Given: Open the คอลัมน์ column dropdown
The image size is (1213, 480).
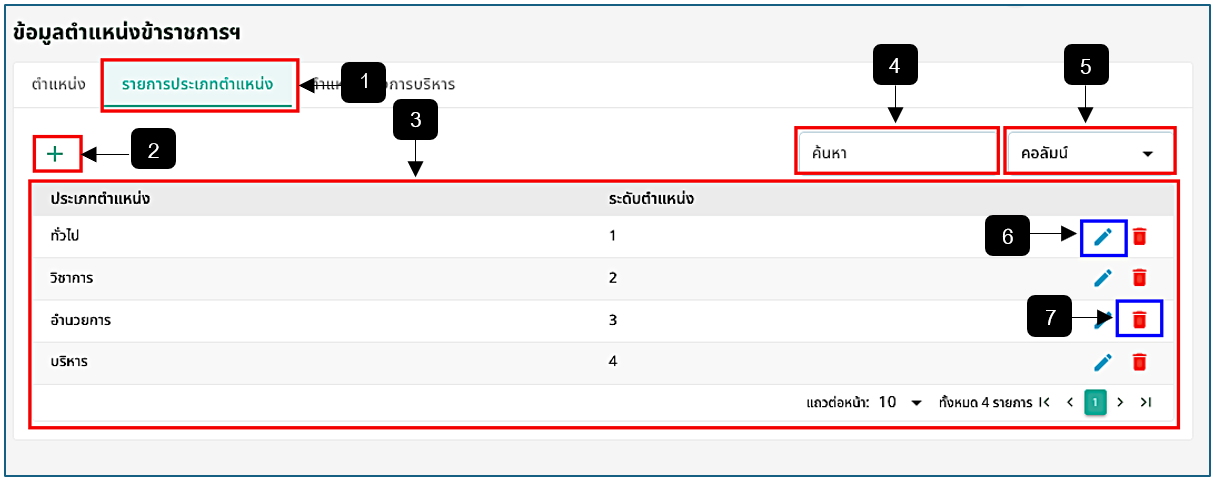Looking at the screenshot, I should tap(1089, 154).
